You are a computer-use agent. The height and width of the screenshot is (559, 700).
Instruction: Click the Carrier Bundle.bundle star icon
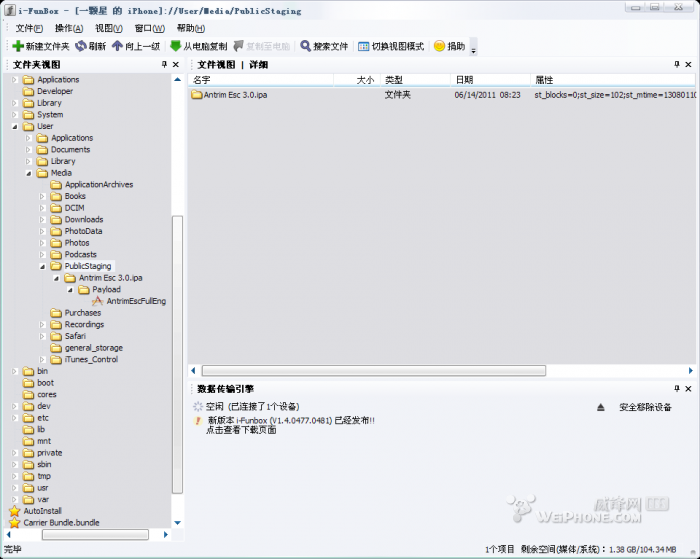(15, 523)
